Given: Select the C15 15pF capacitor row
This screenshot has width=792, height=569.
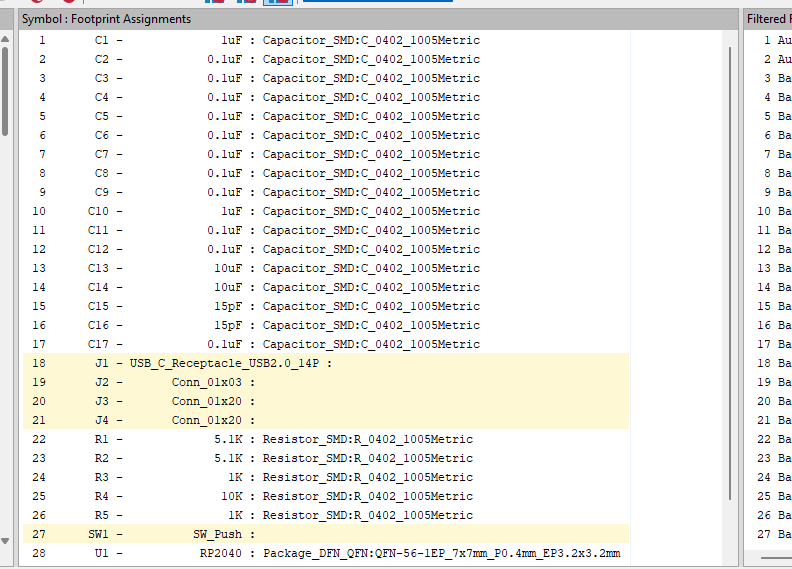Looking at the screenshot, I should [300, 306].
